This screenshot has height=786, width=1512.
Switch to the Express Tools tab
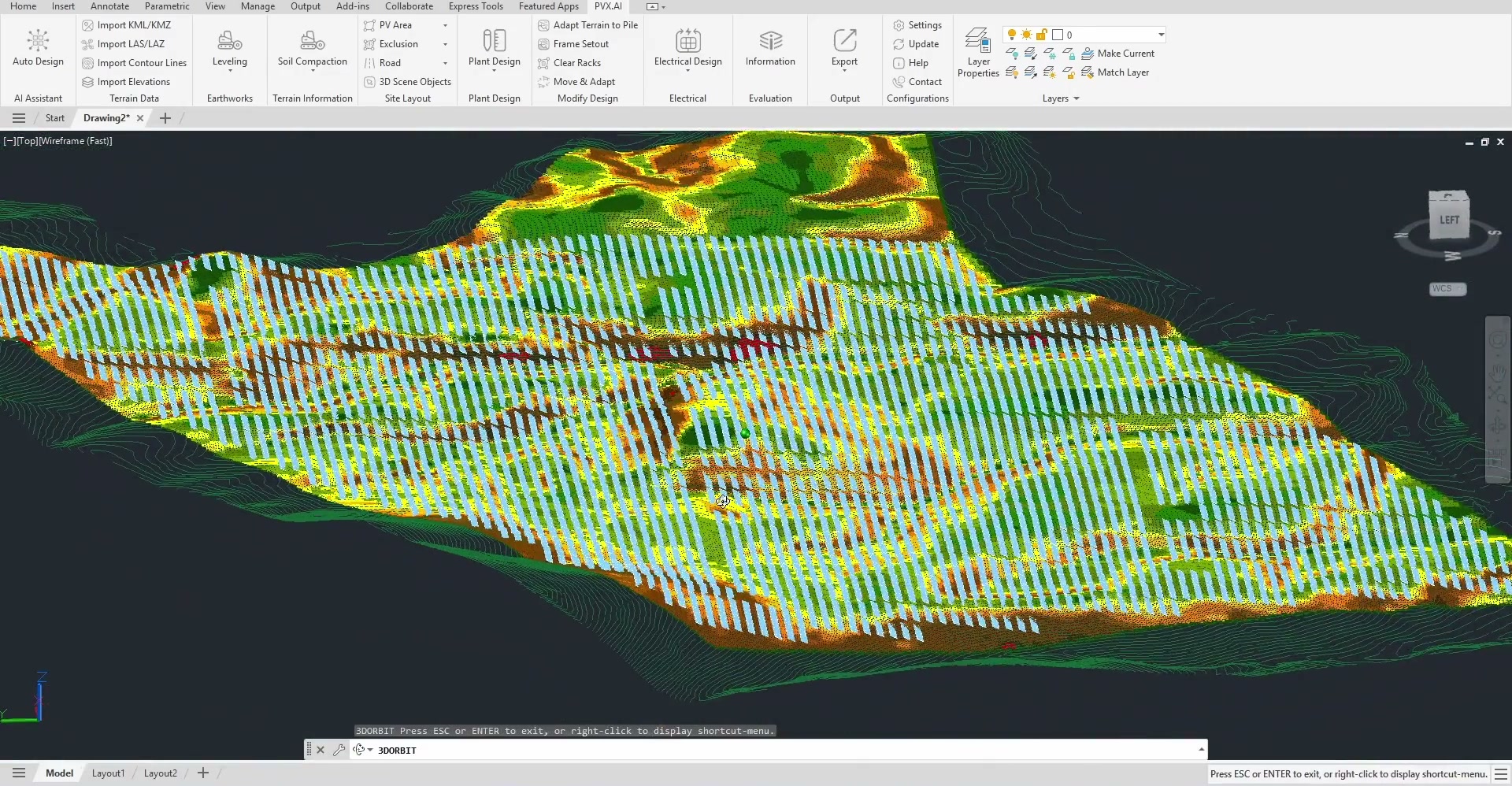[476, 6]
